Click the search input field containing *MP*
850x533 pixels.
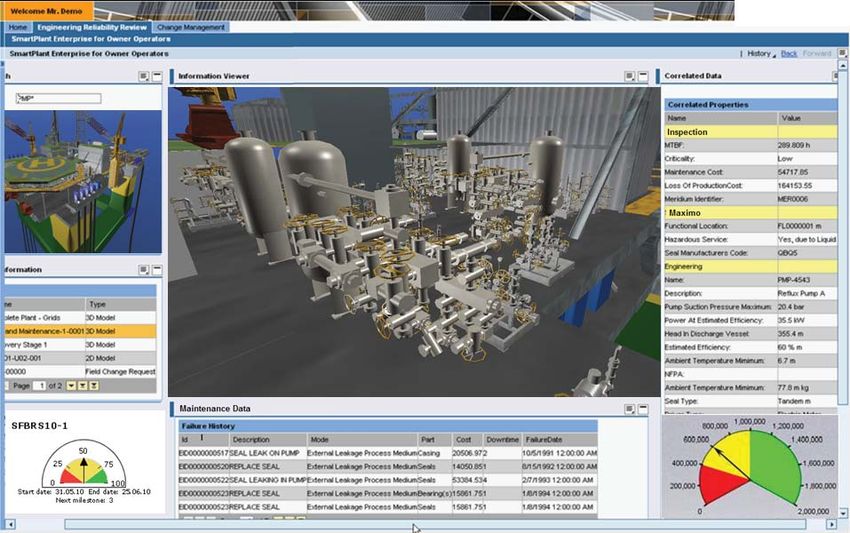[59, 98]
